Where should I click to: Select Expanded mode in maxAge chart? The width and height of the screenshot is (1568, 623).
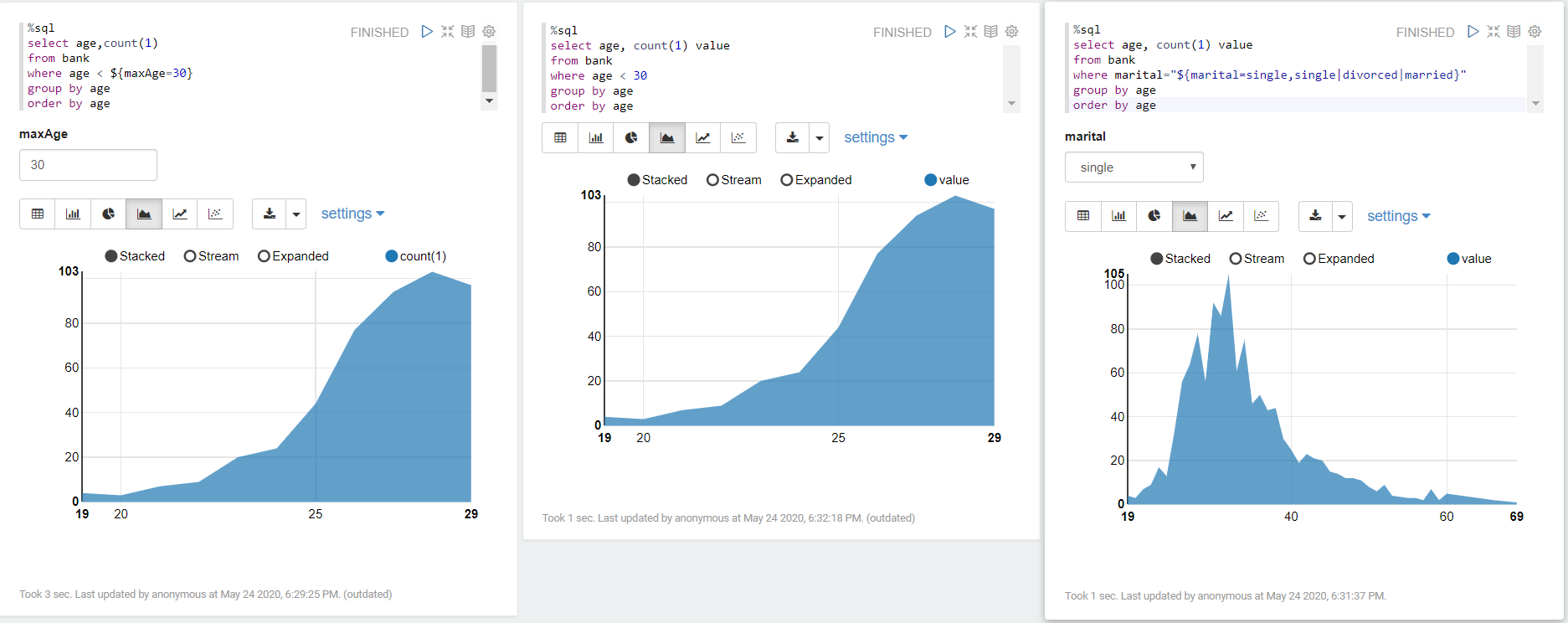pyautogui.click(x=293, y=256)
